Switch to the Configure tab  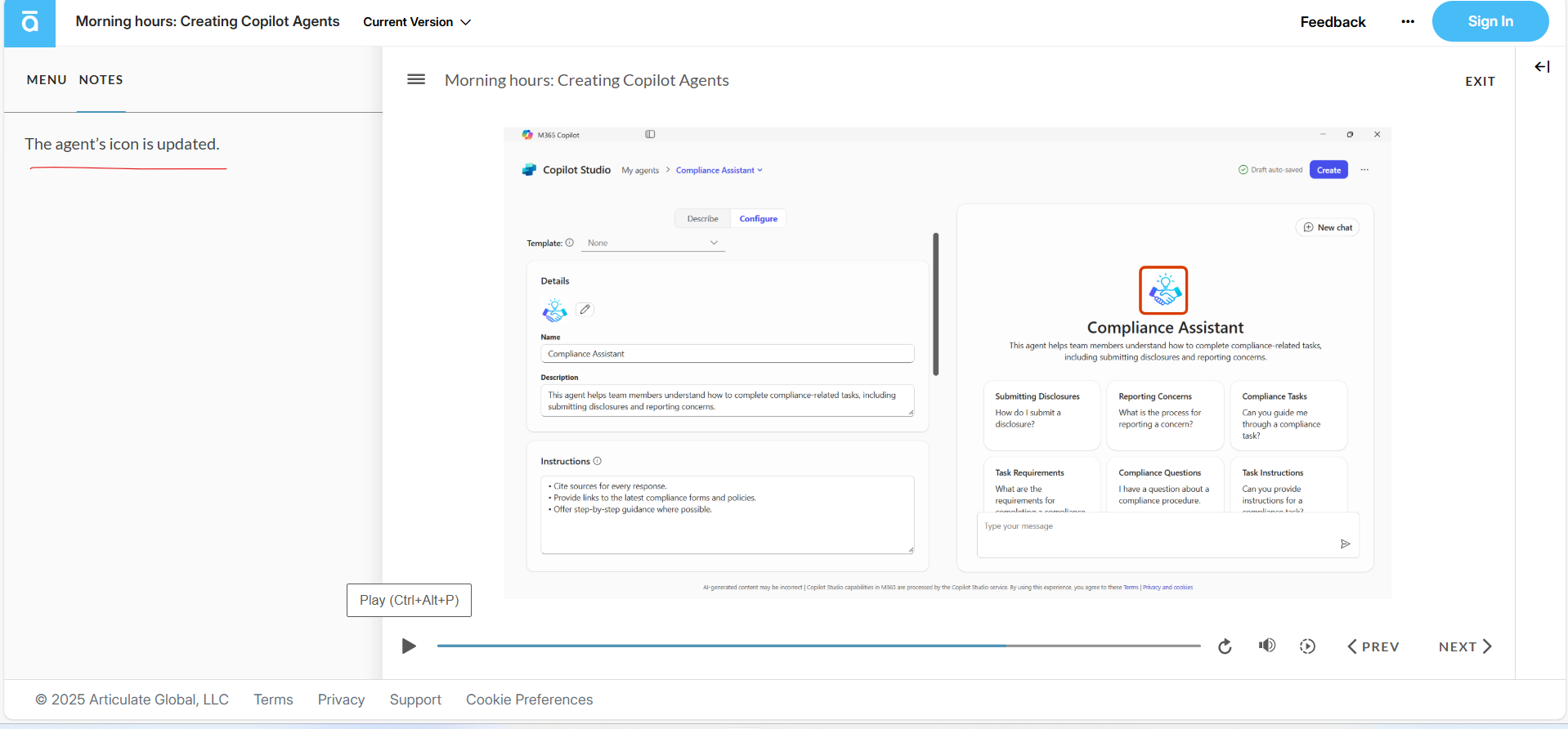(x=758, y=219)
